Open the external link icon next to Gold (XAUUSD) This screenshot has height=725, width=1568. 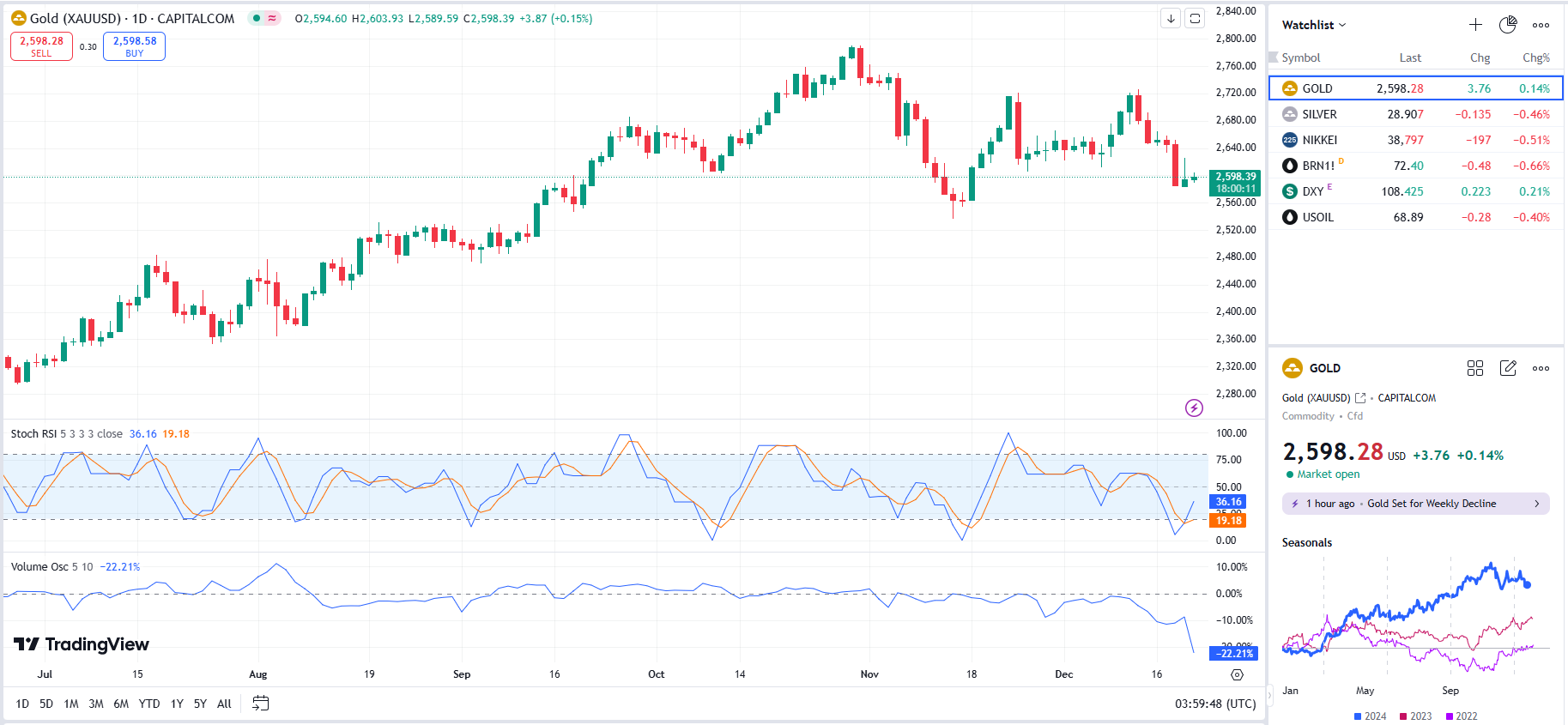tap(1359, 398)
